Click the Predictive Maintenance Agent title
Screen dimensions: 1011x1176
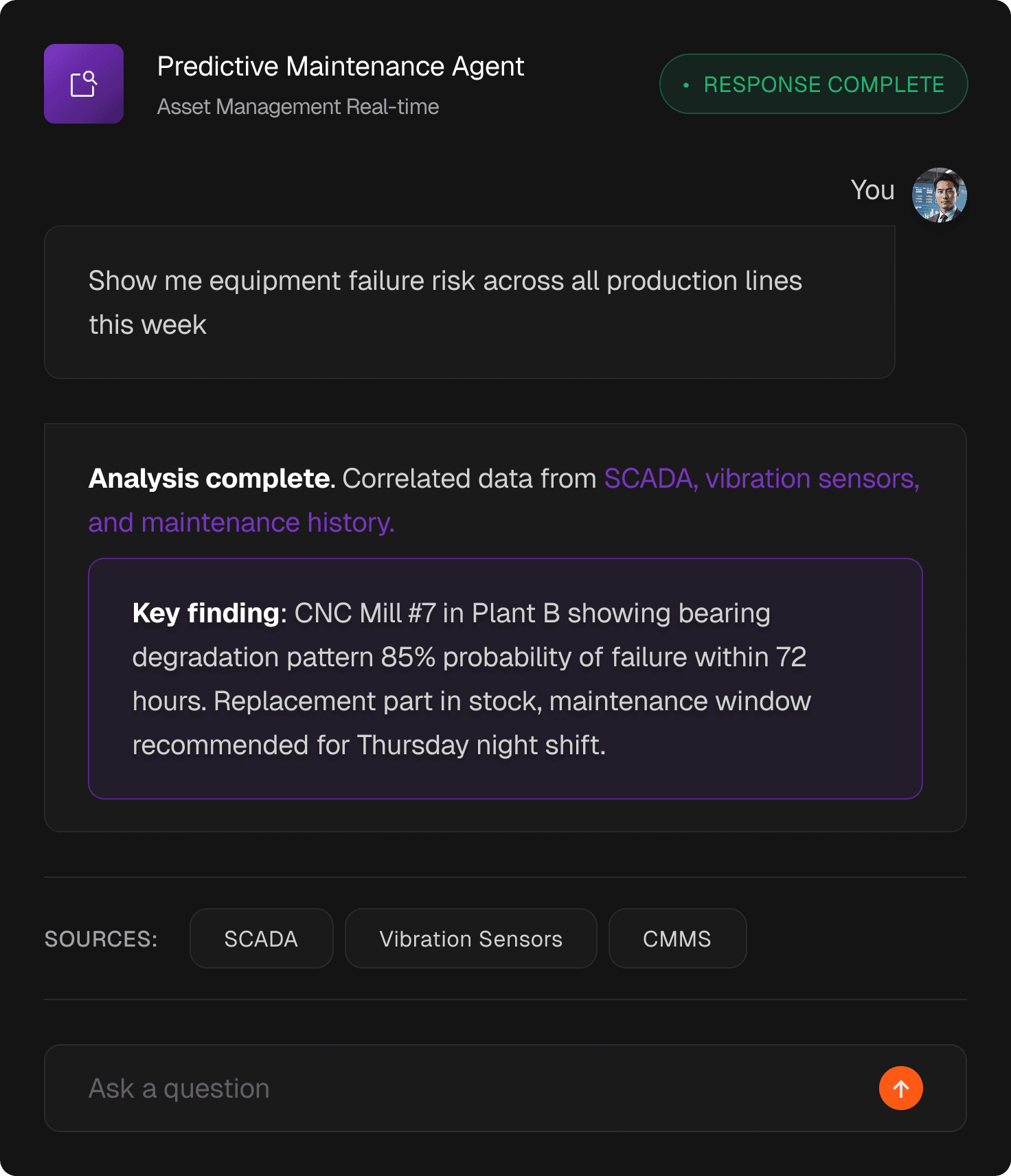point(341,67)
